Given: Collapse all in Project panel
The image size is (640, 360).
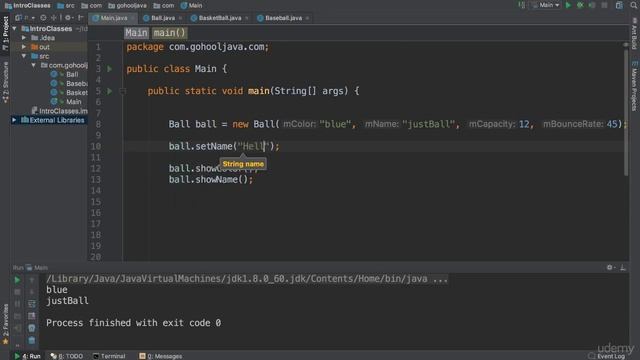Looking at the screenshot, I should coord(53,18).
